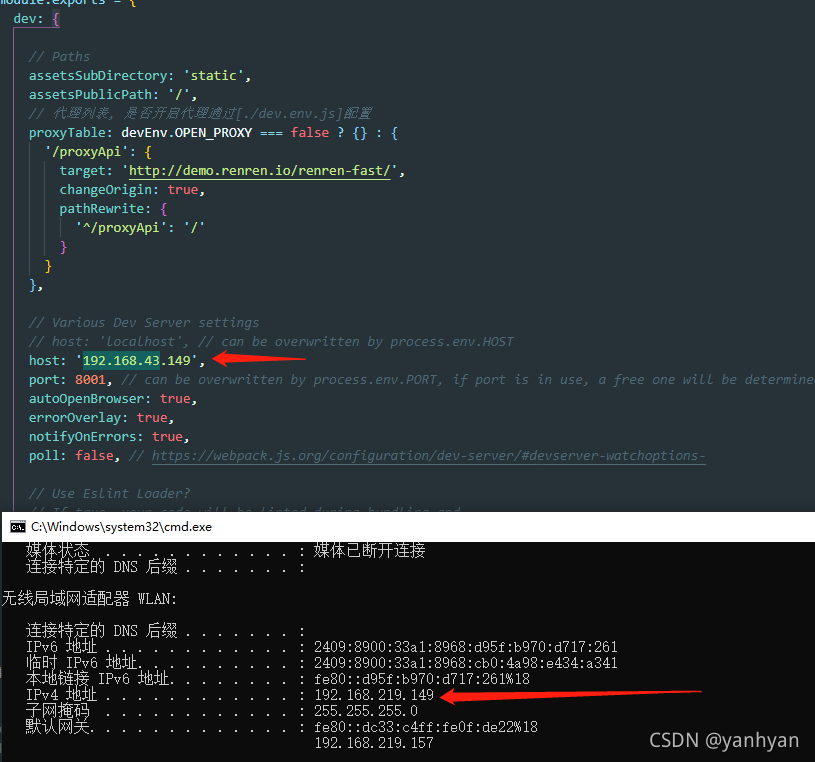
Task: Click temporary IPv6 address ending e434:a341
Action: click(x=466, y=663)
